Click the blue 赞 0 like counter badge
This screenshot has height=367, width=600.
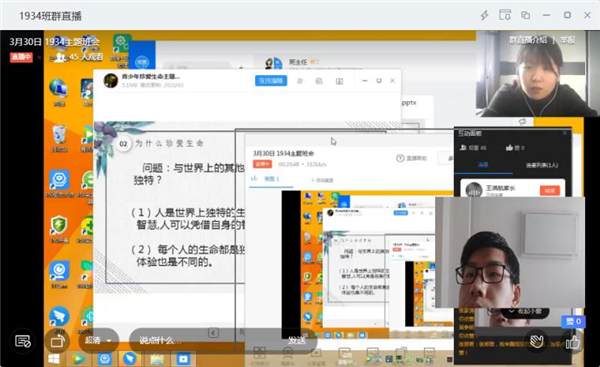tap(573, 321)
